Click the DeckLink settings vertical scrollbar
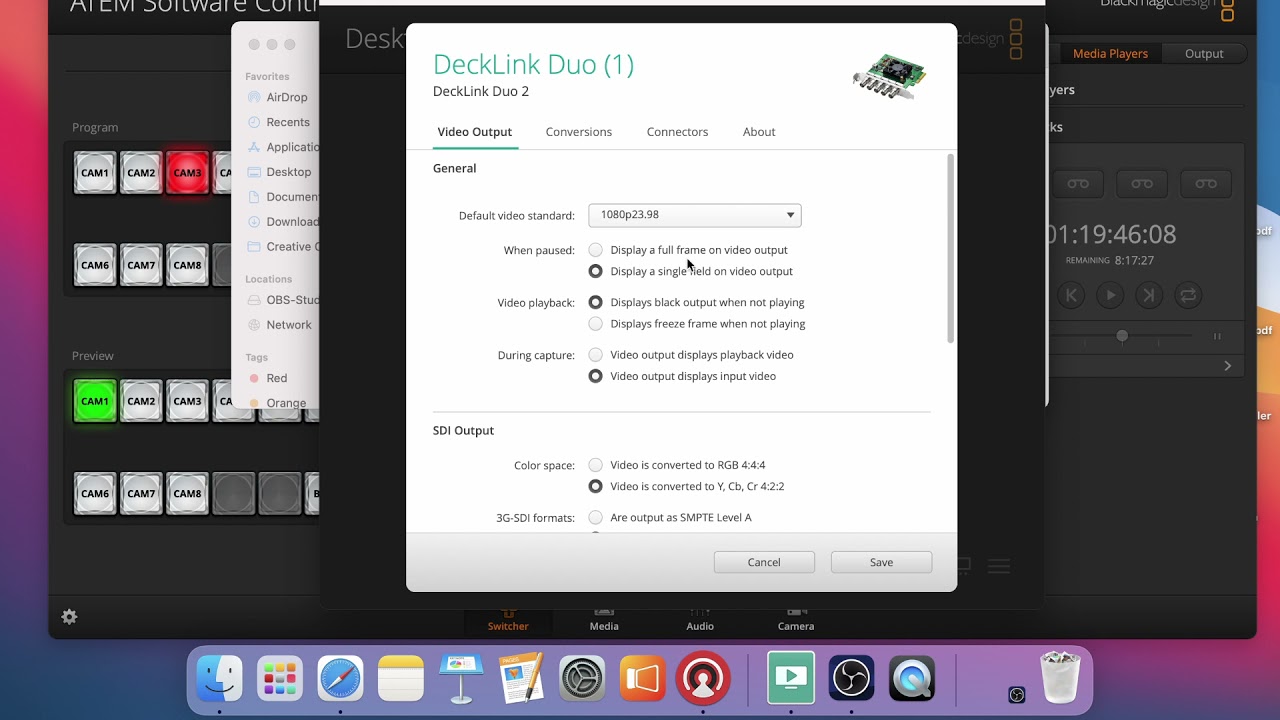1280x720 pixels. tap(950, 249)
